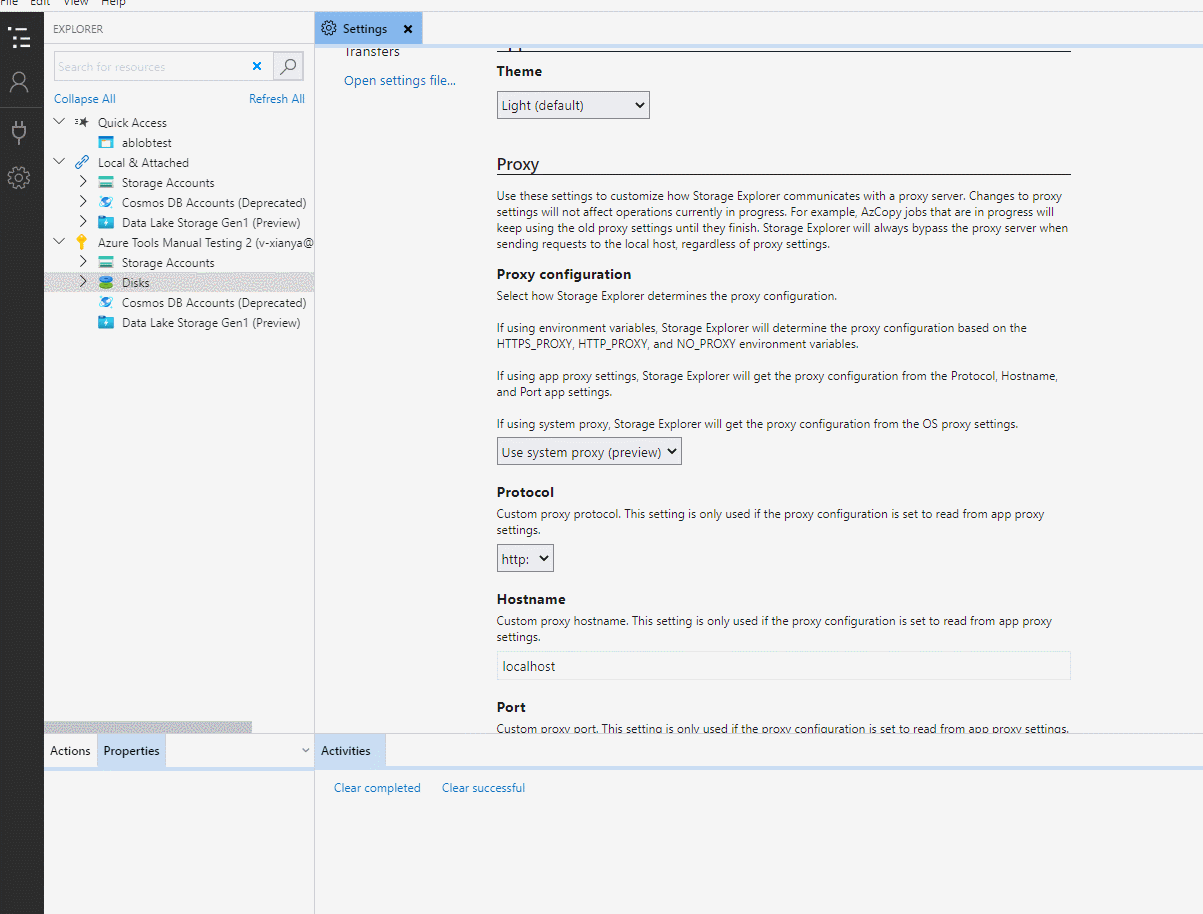The image size is (1203, 914).
Task: Click the Refresh All link
Action: click(x=277, y=98)
